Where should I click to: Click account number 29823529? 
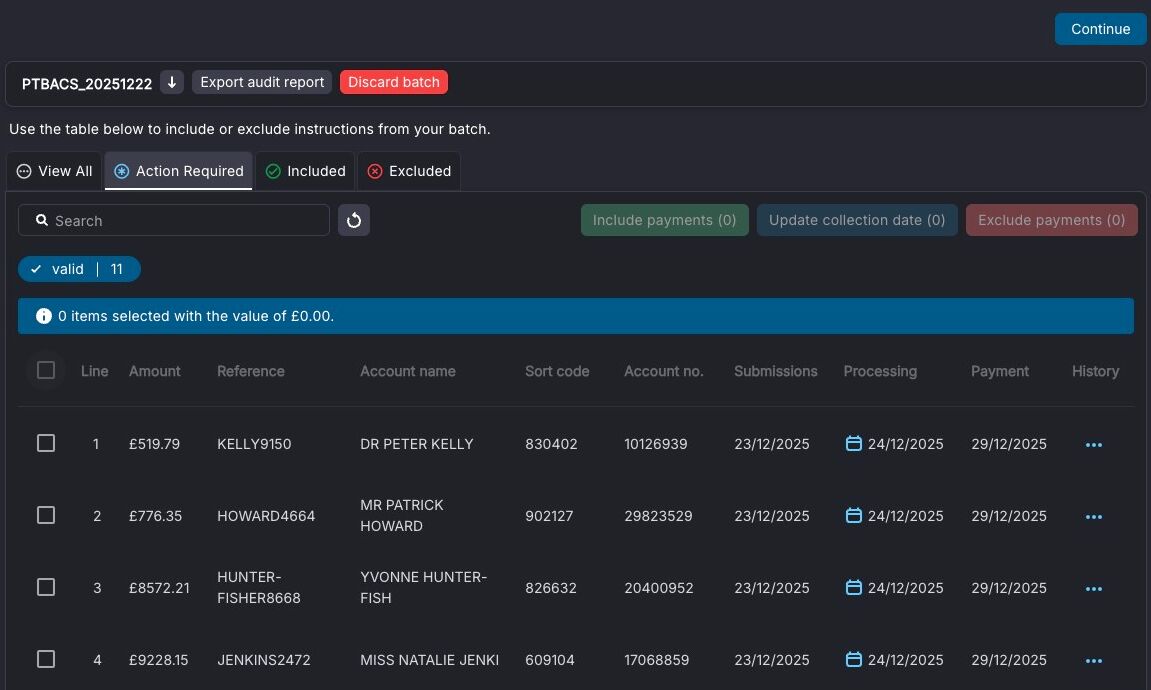pyautogui.click(x=658, y=516)
